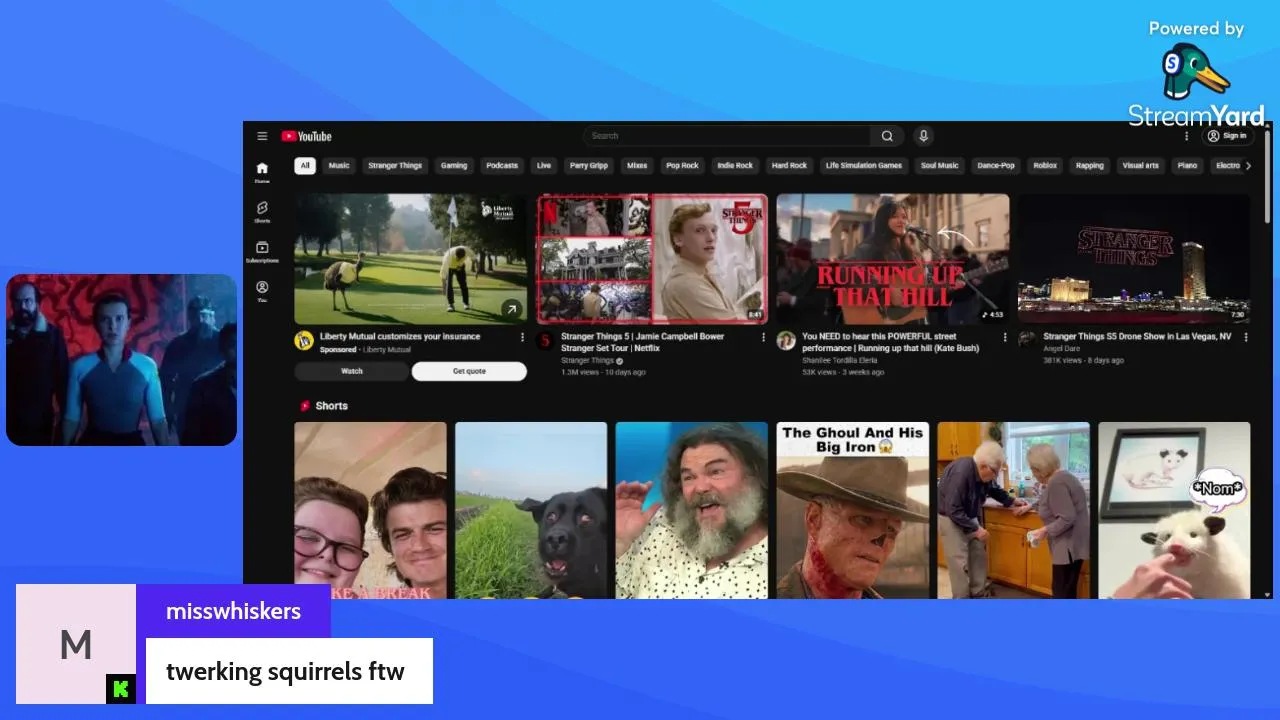The height and width of the screenshot is (720, 1280).
Task: Open the elderly couple in kitchen short
Action: pos(1013,510)
